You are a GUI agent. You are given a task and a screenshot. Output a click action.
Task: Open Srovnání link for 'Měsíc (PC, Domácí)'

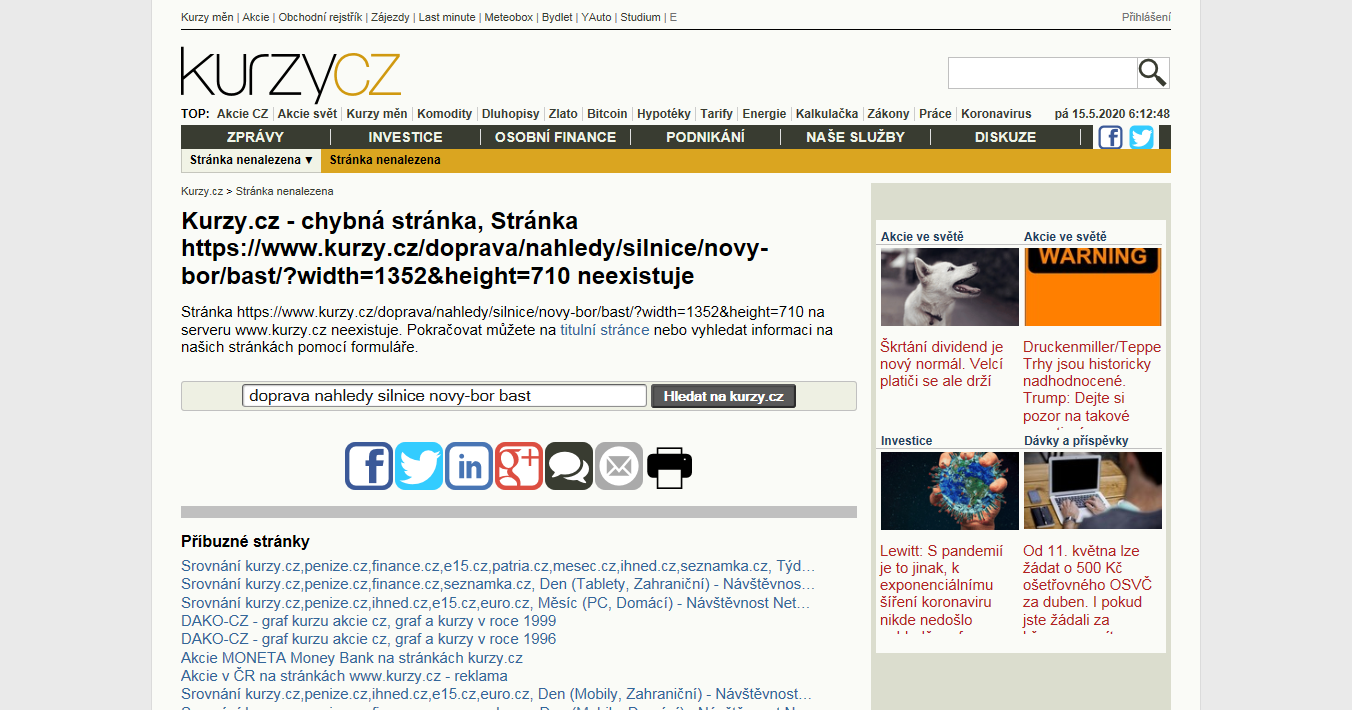point(496,603)
